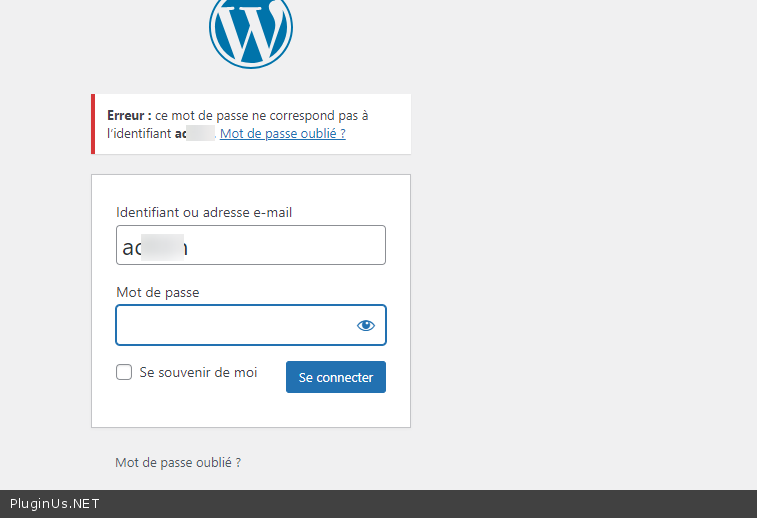Enable the "Se souvenir de moi" checkbox
Screen dimensions: 757x518
(124, 372)
